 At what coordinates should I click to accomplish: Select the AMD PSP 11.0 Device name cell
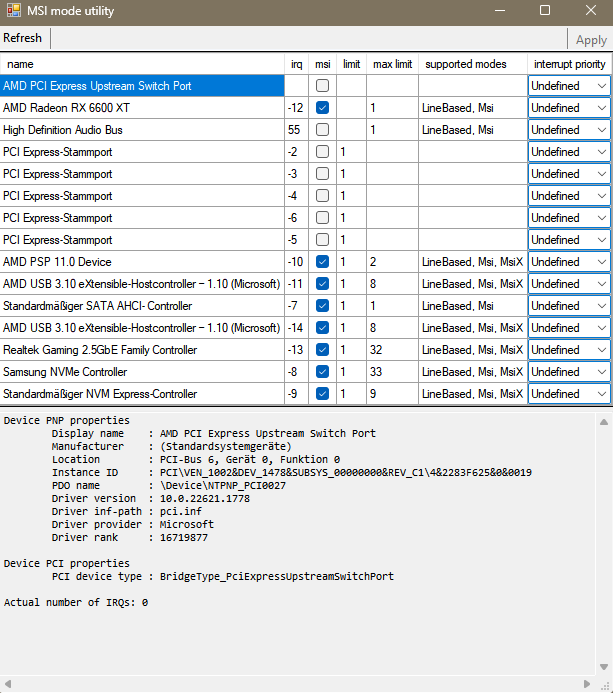click(x=142, y=262)
